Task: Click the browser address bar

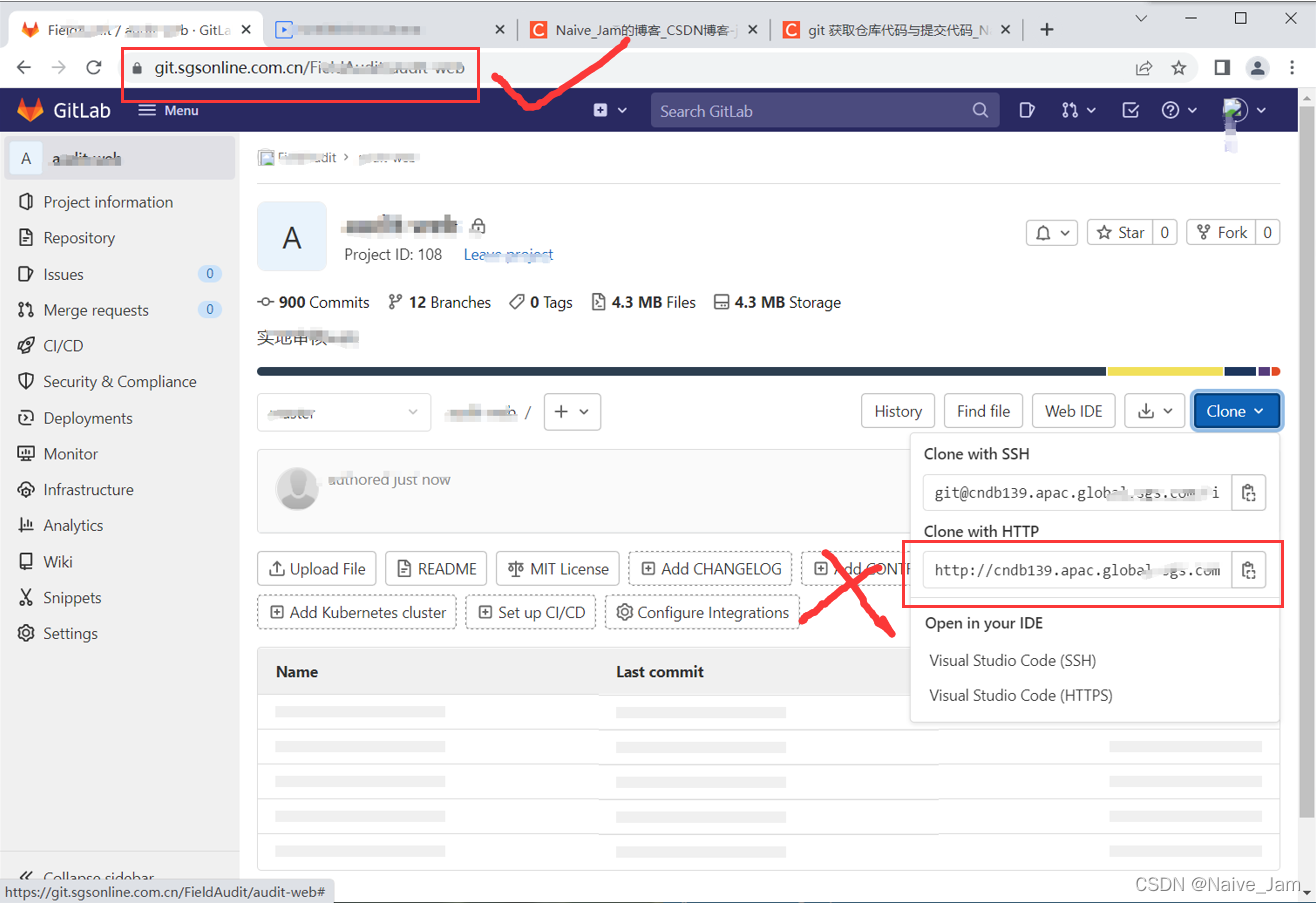Action: (298, 69)
